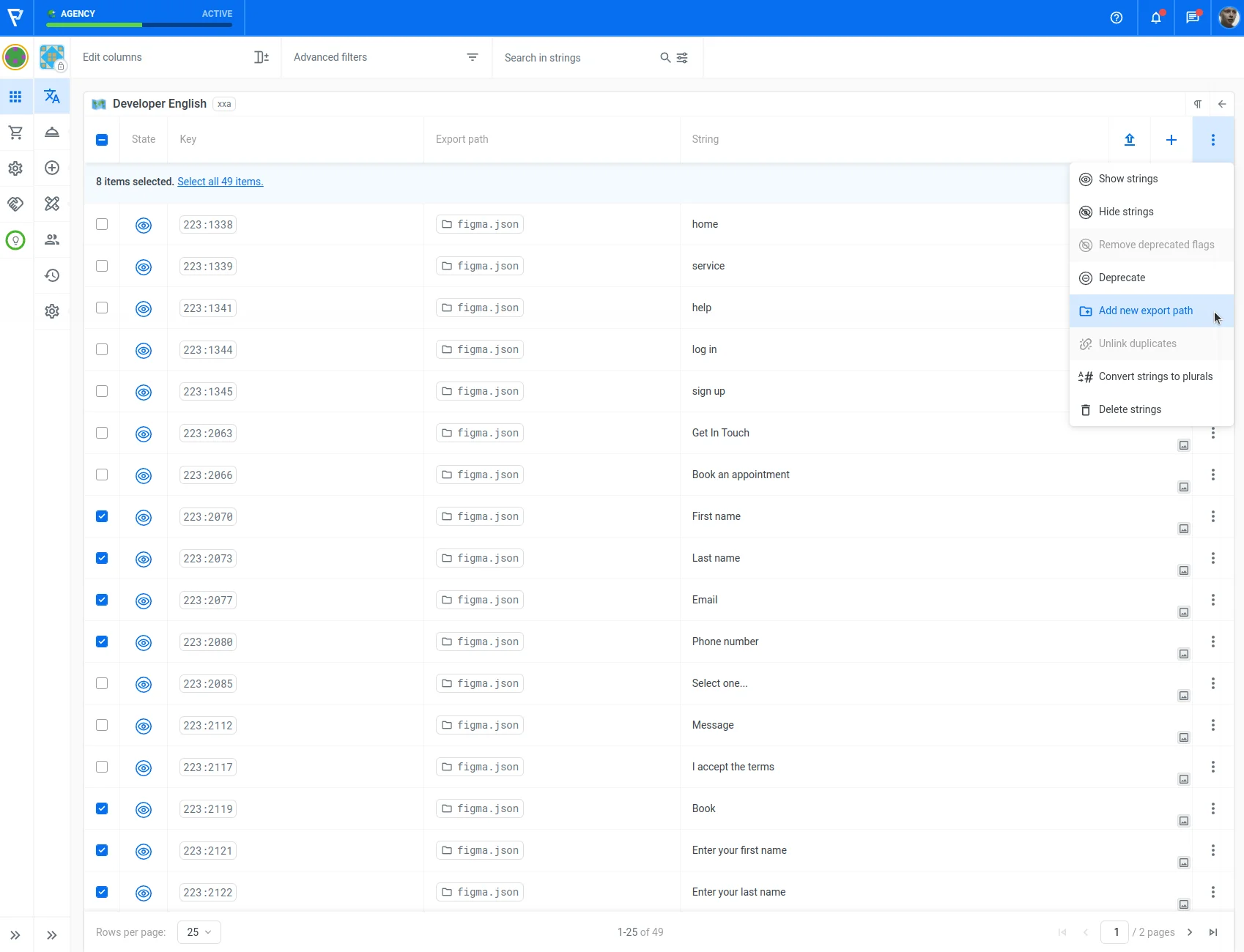Click the chat messages icon in top bar

(x=1192, y=18)
